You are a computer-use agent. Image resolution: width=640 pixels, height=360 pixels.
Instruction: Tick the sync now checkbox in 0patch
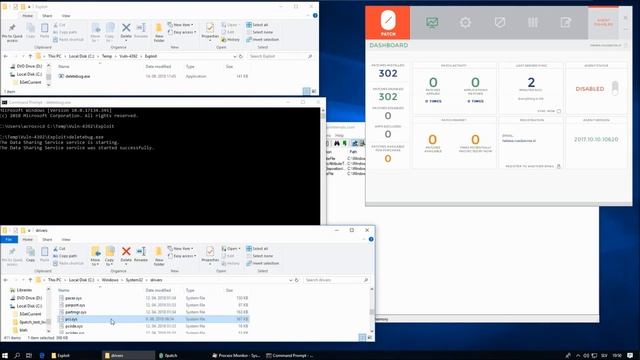(x=559, y=111)
